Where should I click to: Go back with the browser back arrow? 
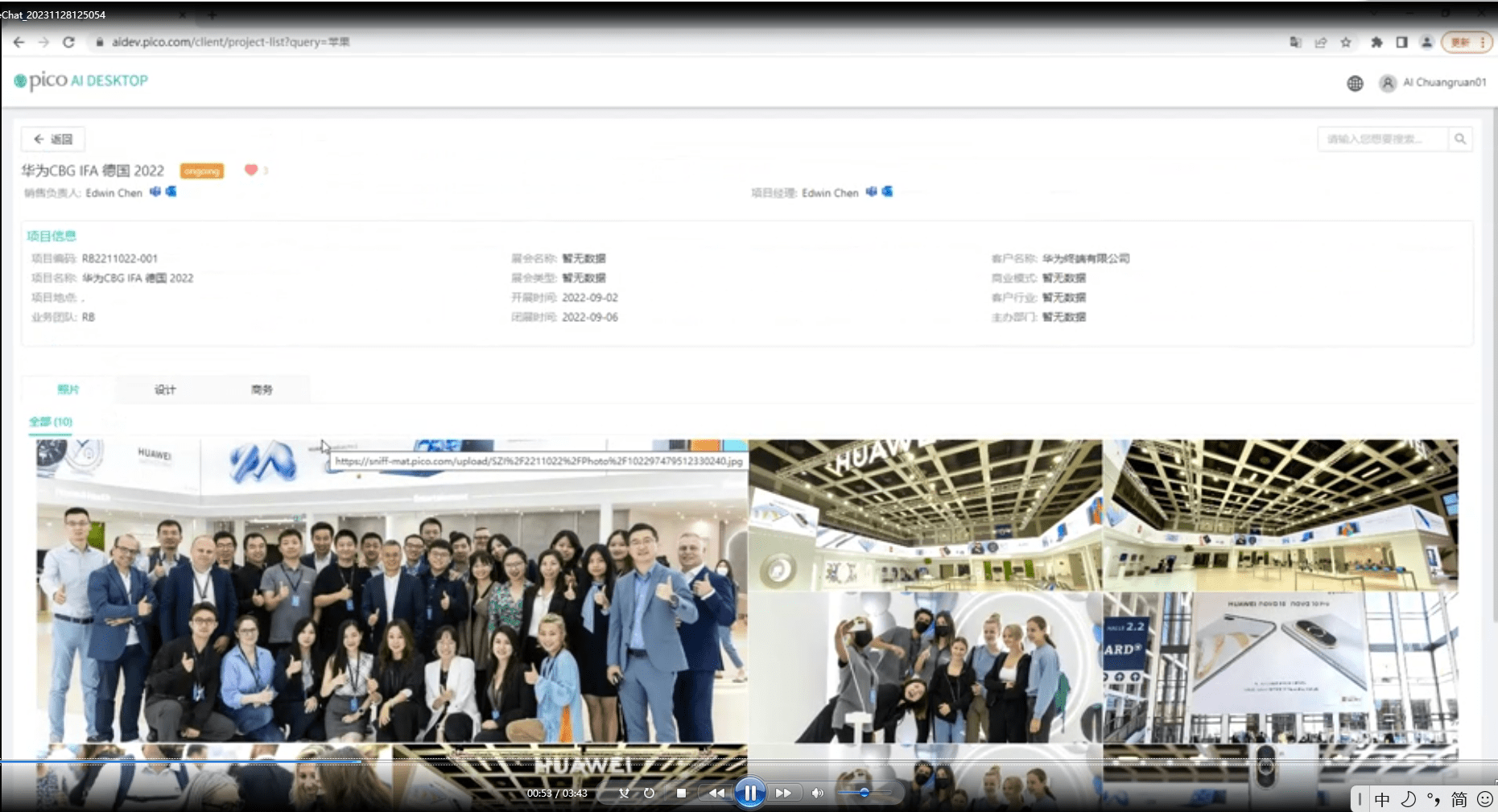click(19, 42)
